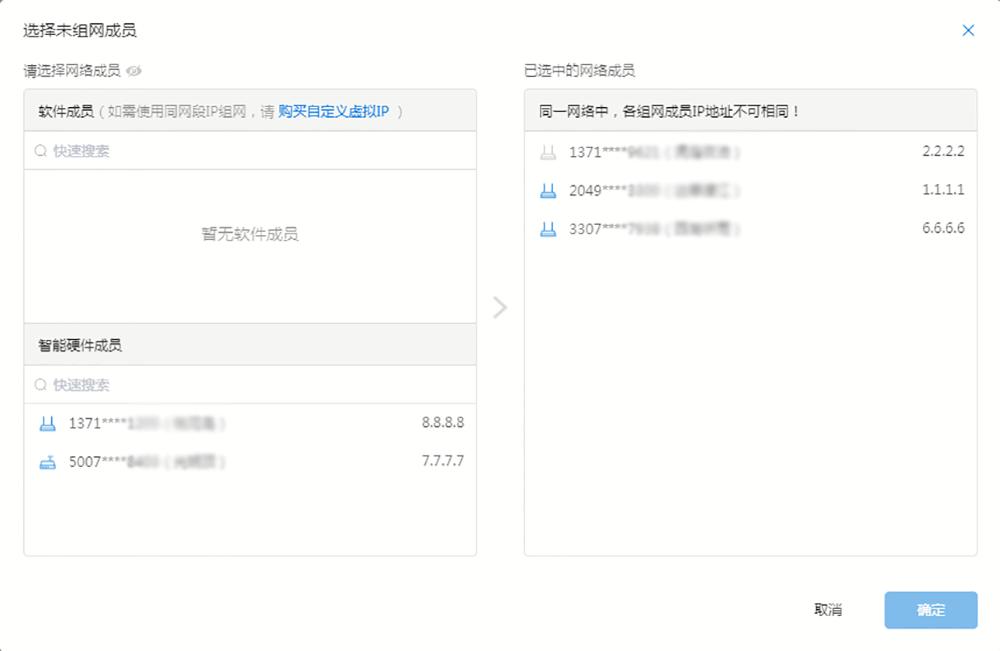Click the device icon of selected member 1.1.1.1
The image size is (1000, 651).
(x=547, y=189)
